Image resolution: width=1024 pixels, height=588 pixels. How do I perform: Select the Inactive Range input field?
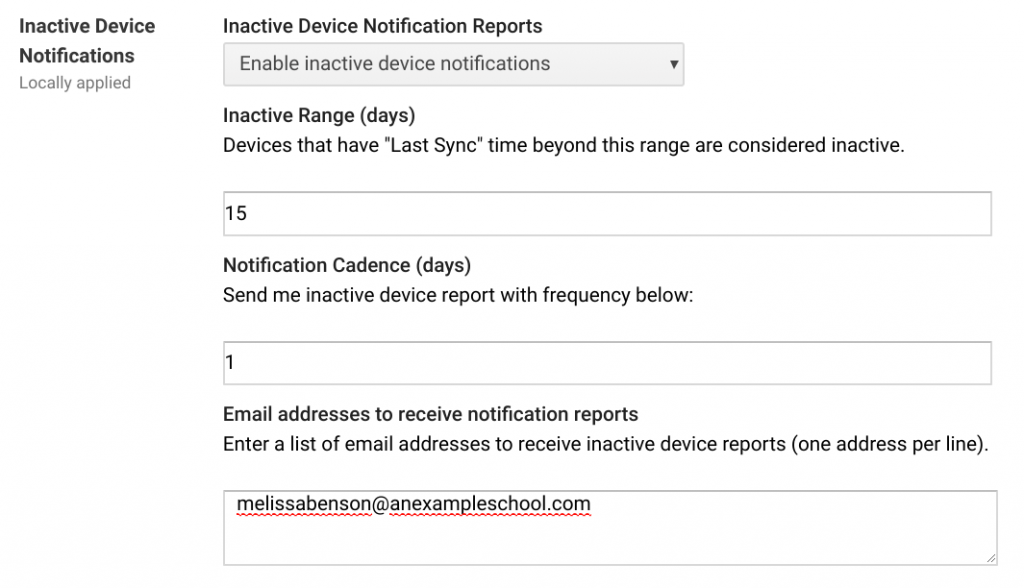tap(605, 213)
